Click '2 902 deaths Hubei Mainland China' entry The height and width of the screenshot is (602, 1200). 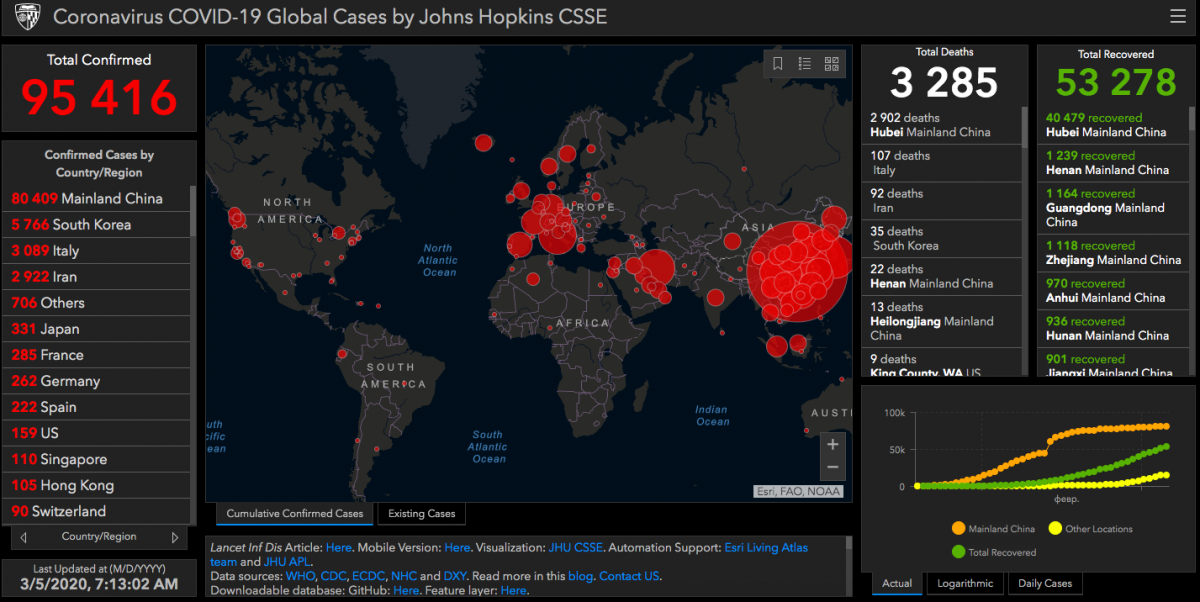tap(941, 125)
